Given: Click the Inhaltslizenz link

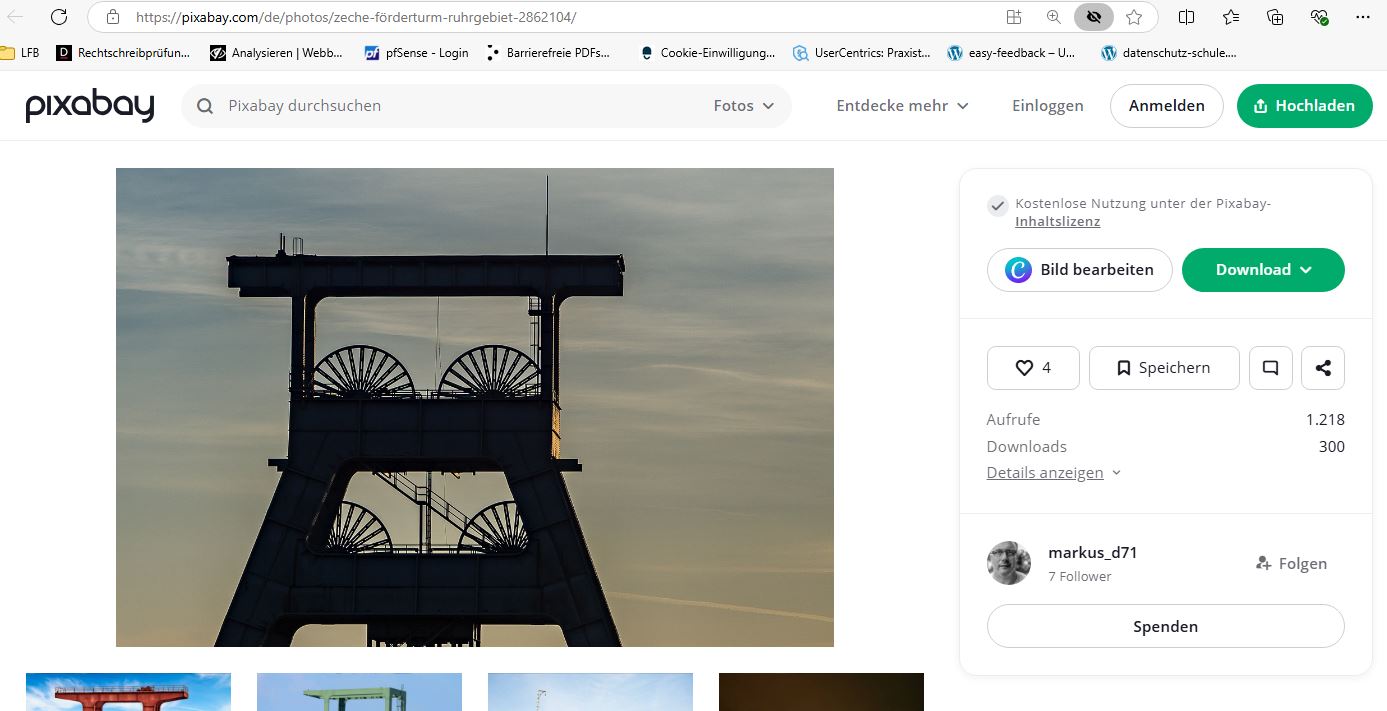Looking at the screenshot, I should (1057, 222).
